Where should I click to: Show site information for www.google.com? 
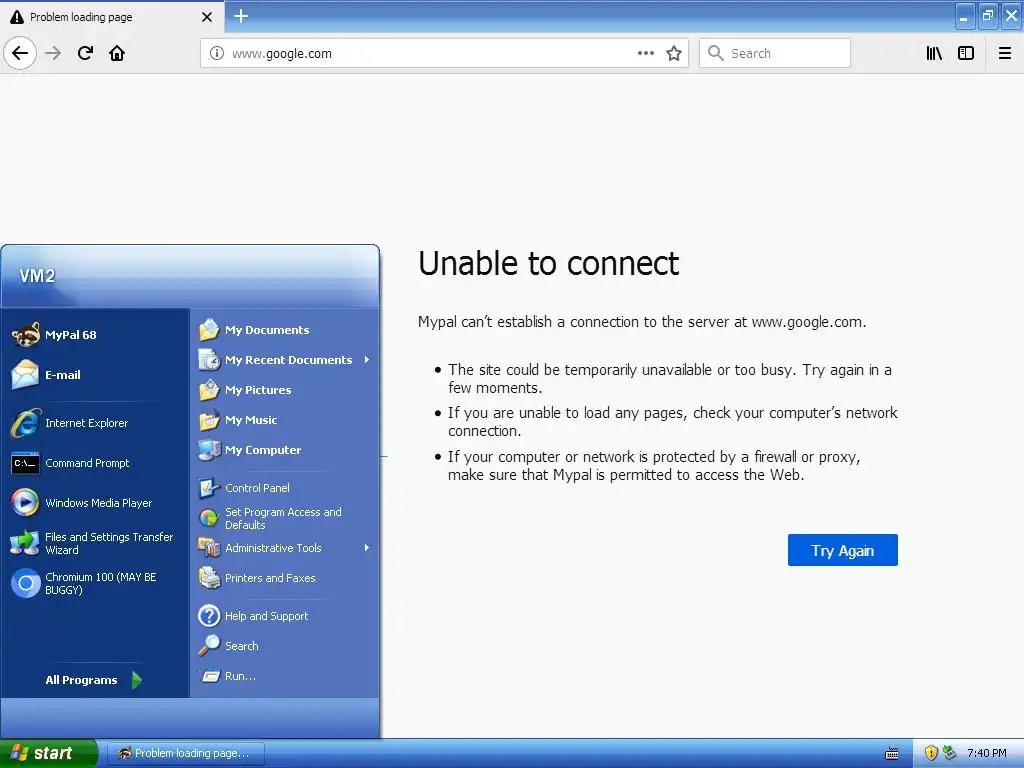tap(217, 54)
